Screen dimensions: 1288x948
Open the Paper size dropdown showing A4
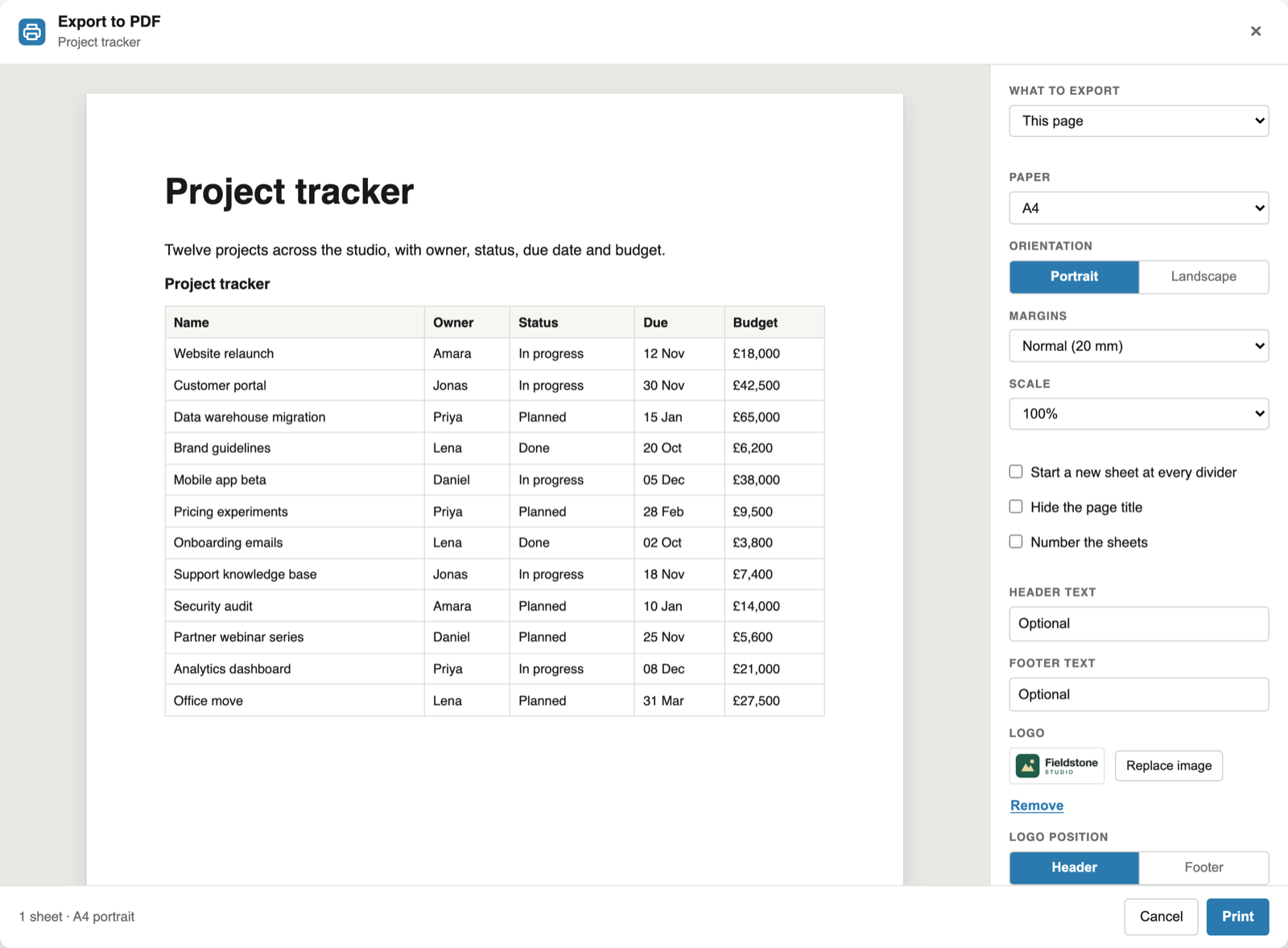tap(1139, 208)
